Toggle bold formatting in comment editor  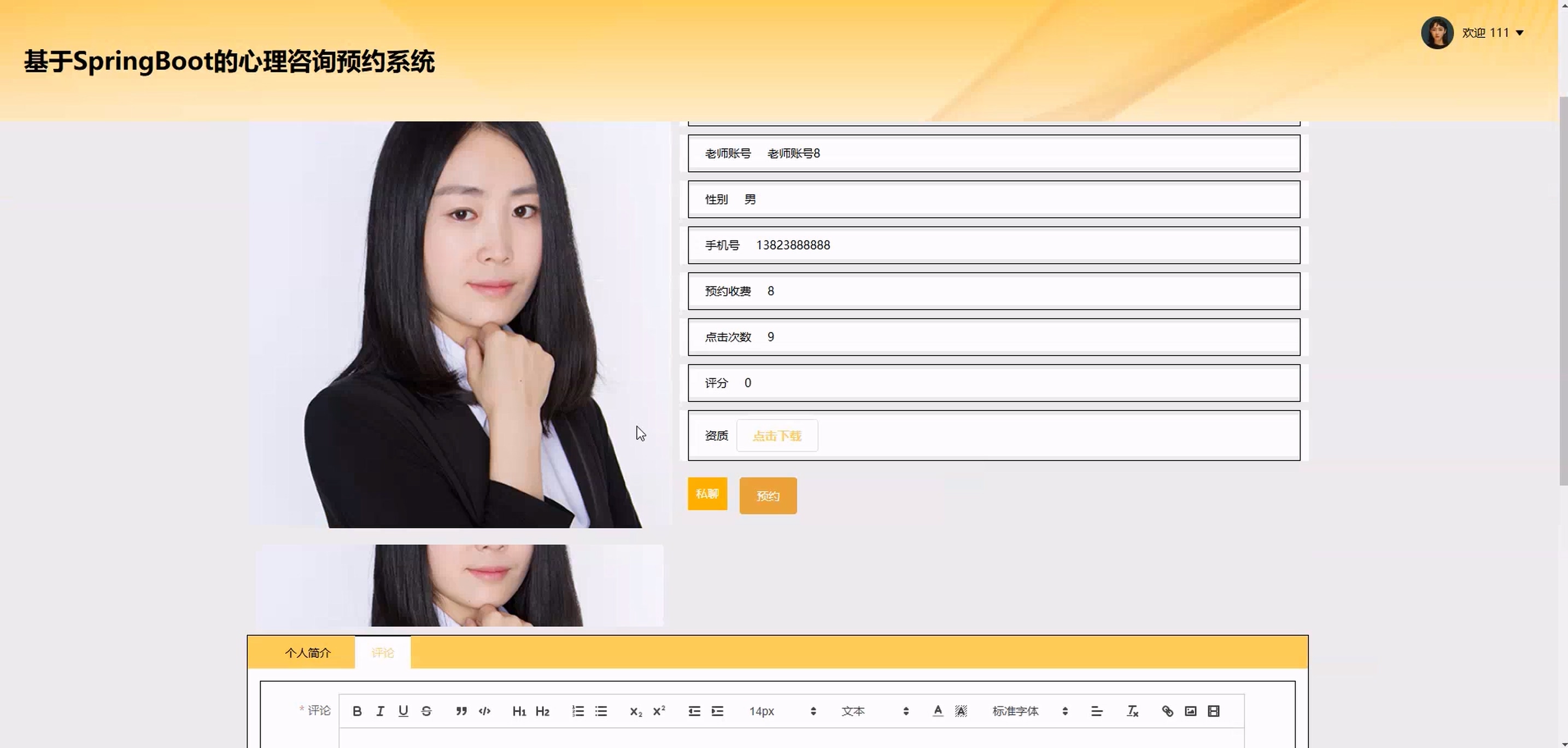click(x=358, y=711)
